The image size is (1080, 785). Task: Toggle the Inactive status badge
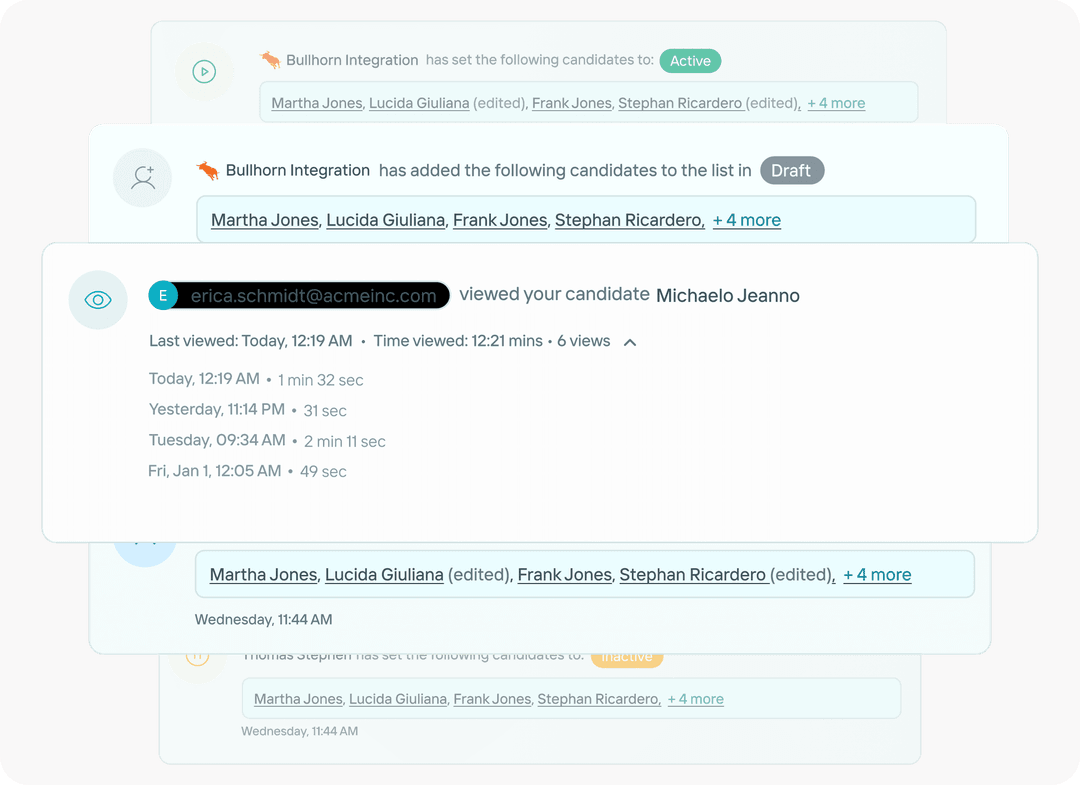click(x=627, y=655)
